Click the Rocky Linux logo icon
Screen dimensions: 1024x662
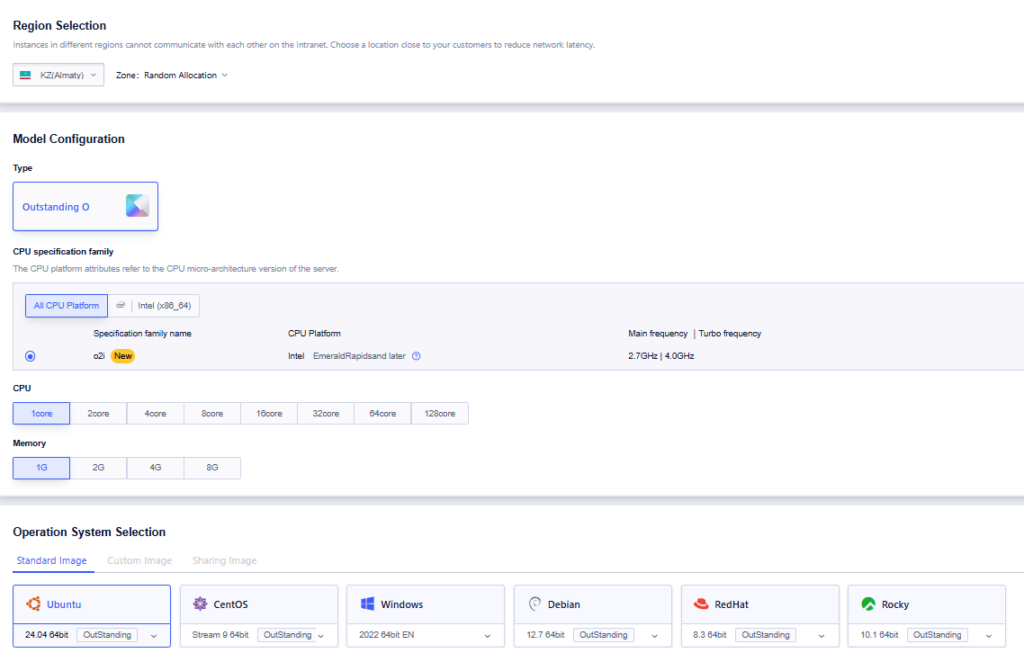[x=868, y=604]
